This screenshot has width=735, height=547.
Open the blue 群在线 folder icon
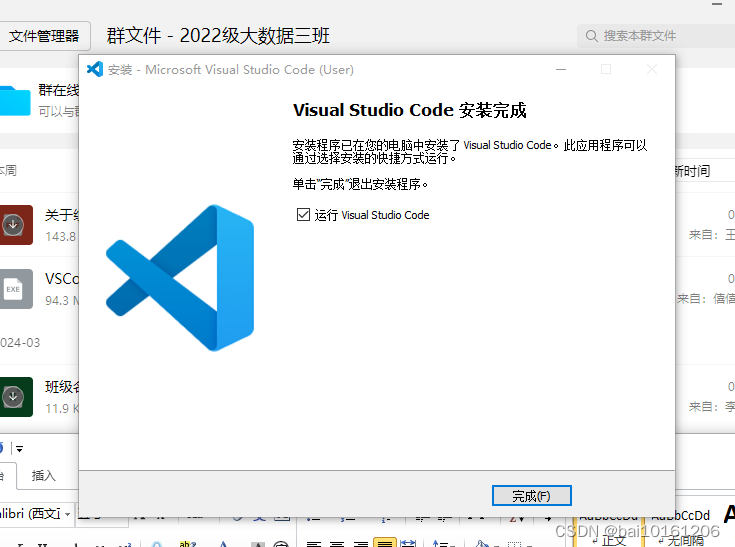click(x=15, y=100)
